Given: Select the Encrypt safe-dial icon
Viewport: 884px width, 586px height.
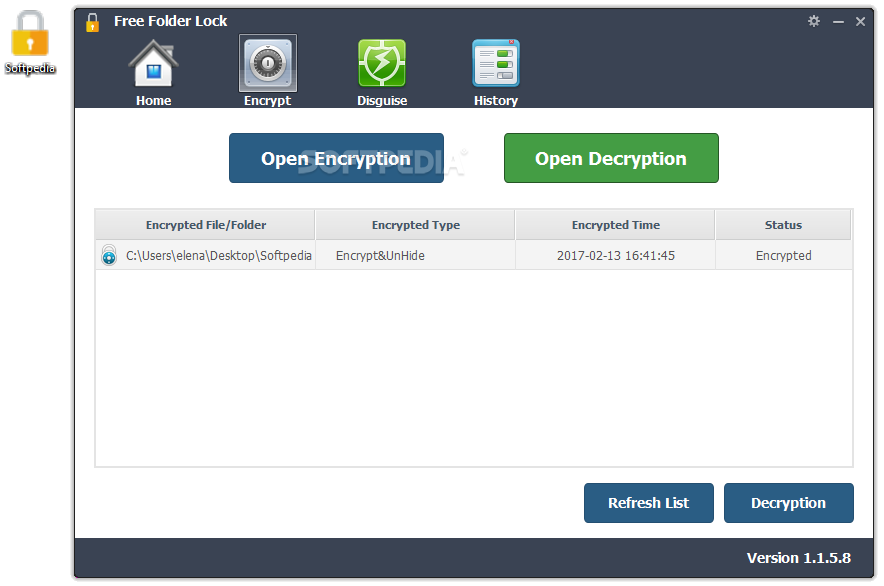Looking at the screenshot, I should (x=268, y=63).
